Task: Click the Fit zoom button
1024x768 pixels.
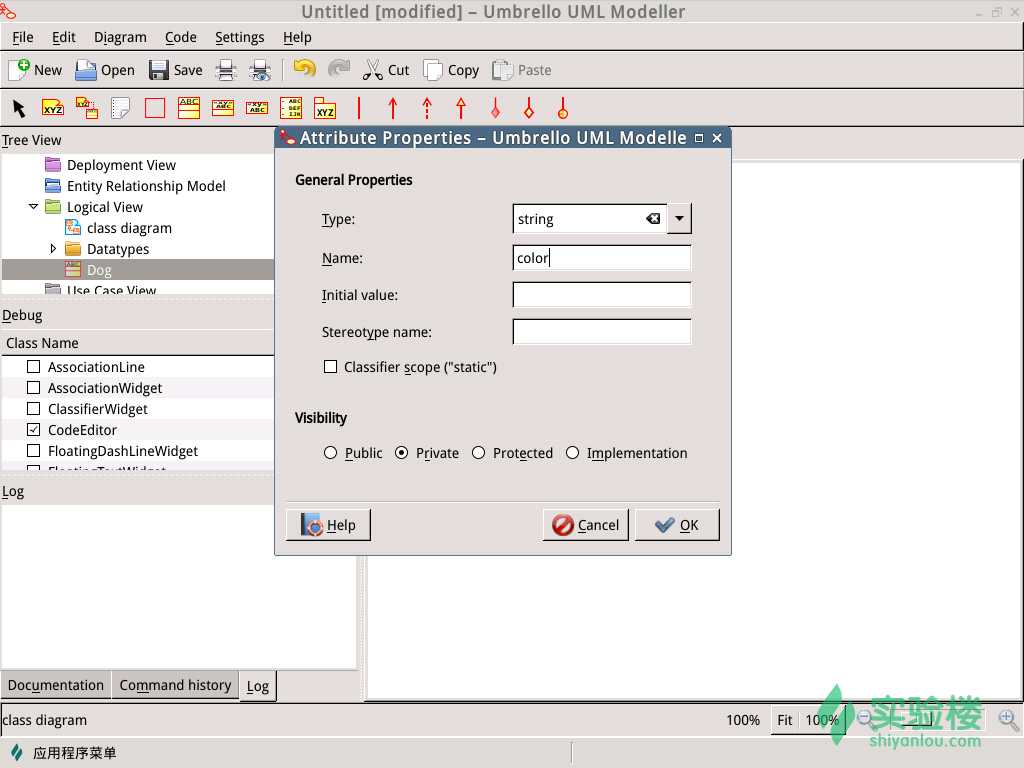Action: pyautogui.click(x=785, y=720)
